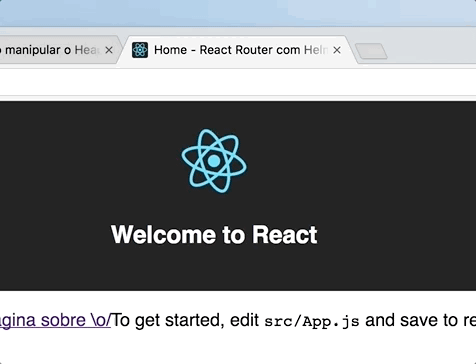
Task: Close the 'manipular o Head' tab
Action: [109, 50]
